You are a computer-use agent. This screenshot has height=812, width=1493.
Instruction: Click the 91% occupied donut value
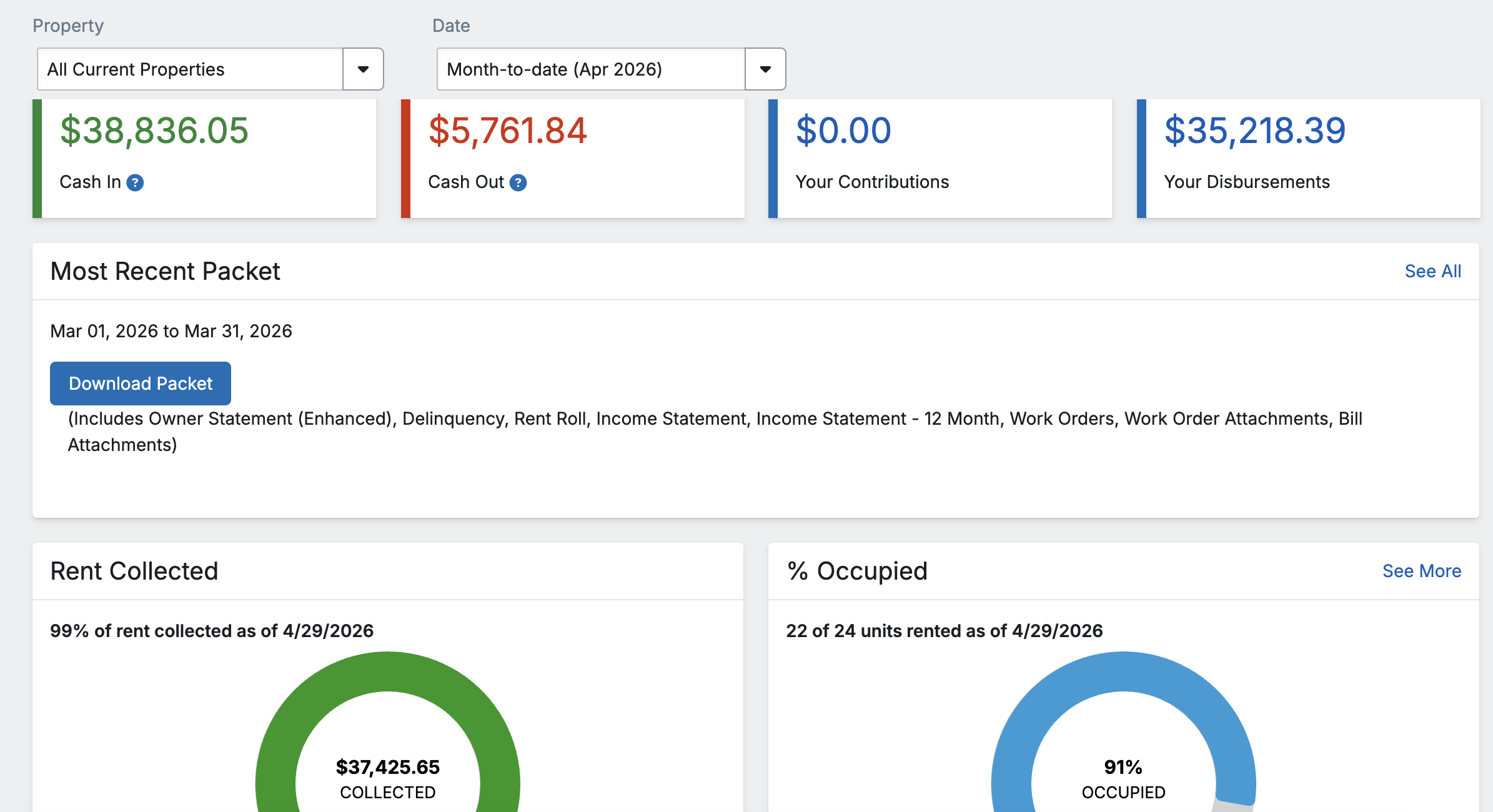click(x=1123, y=767)
